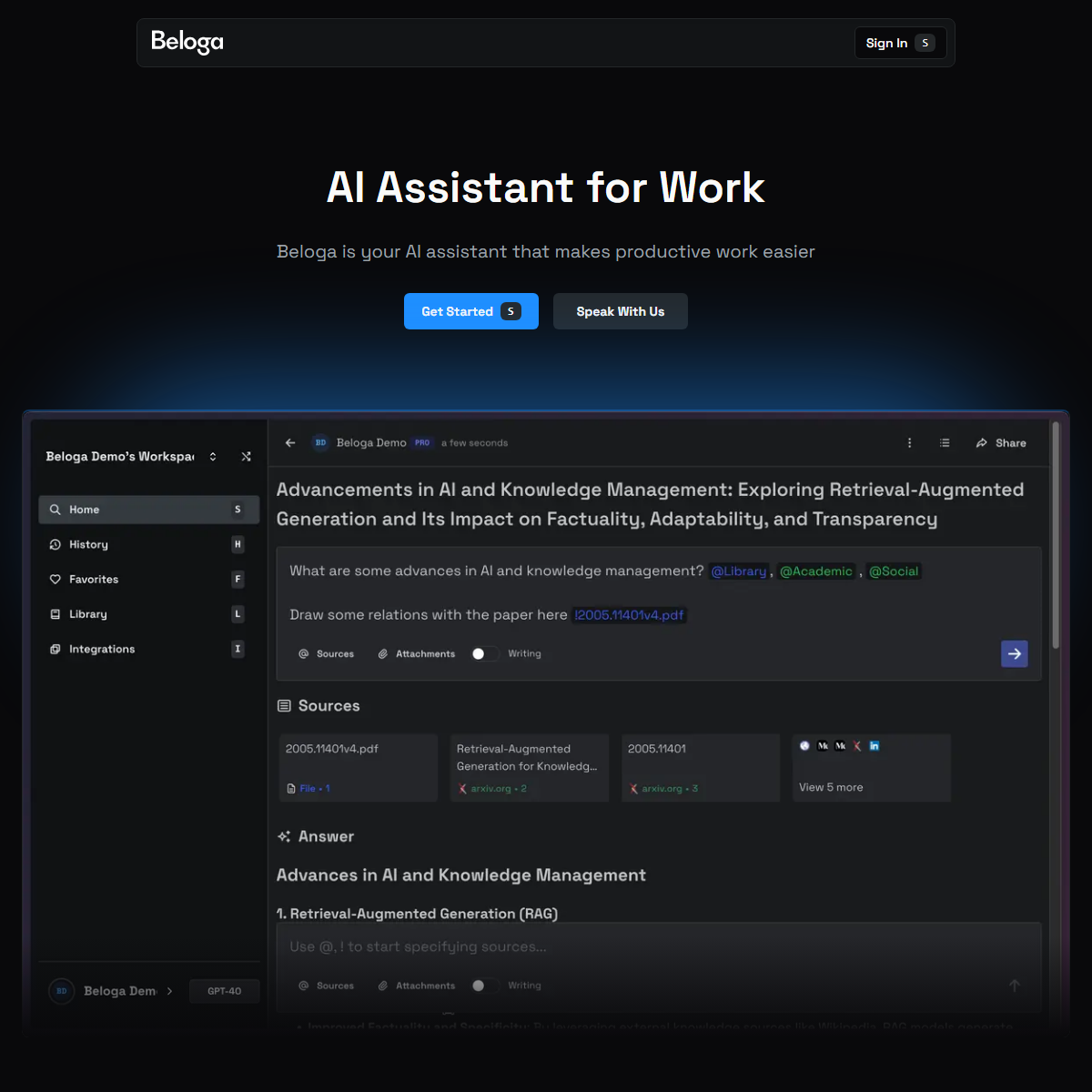The height and width of the screenshot is (1092, 1092).
Task: Open the Integrations menu item
Action: (149, 649)
